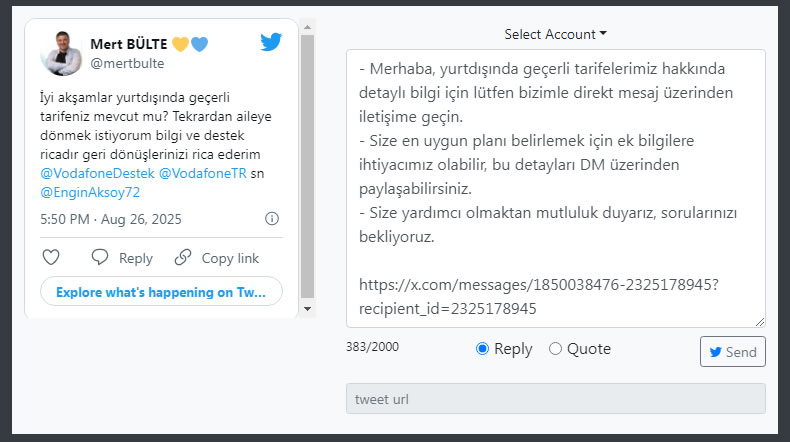Focus the tweet url input field
The image size is (790, 442).
tap(555, 399)
